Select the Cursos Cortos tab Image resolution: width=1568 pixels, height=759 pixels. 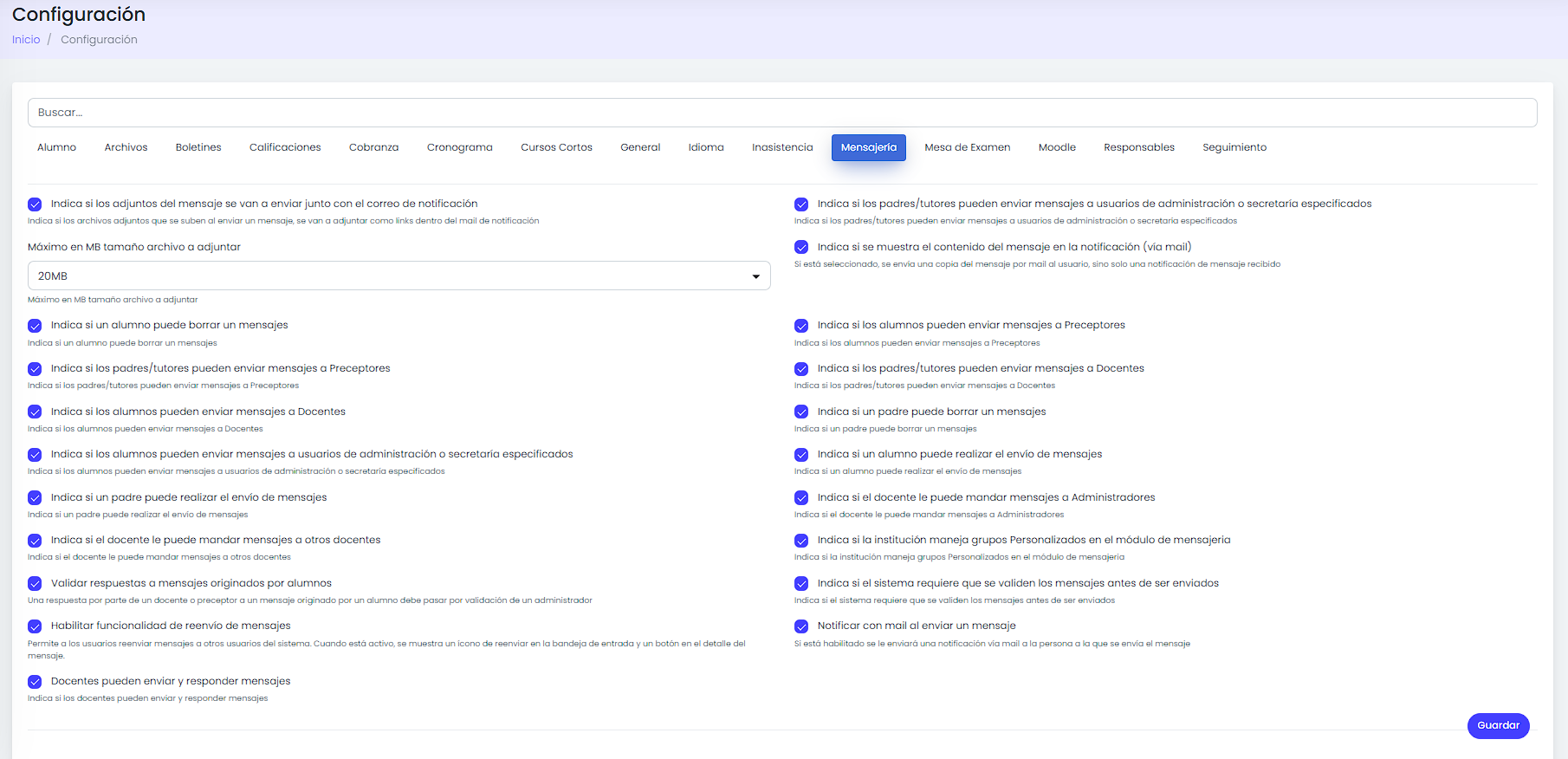[x=556, y=147]
